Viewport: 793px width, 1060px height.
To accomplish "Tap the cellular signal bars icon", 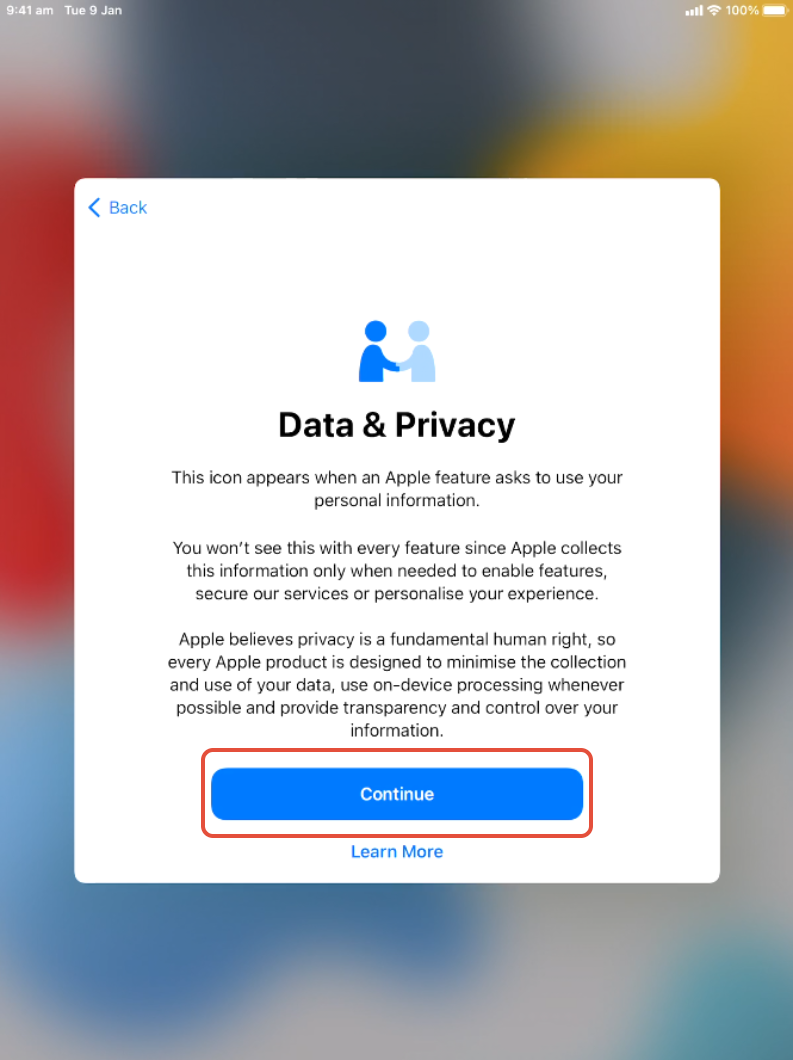I will tap(694, 11).
